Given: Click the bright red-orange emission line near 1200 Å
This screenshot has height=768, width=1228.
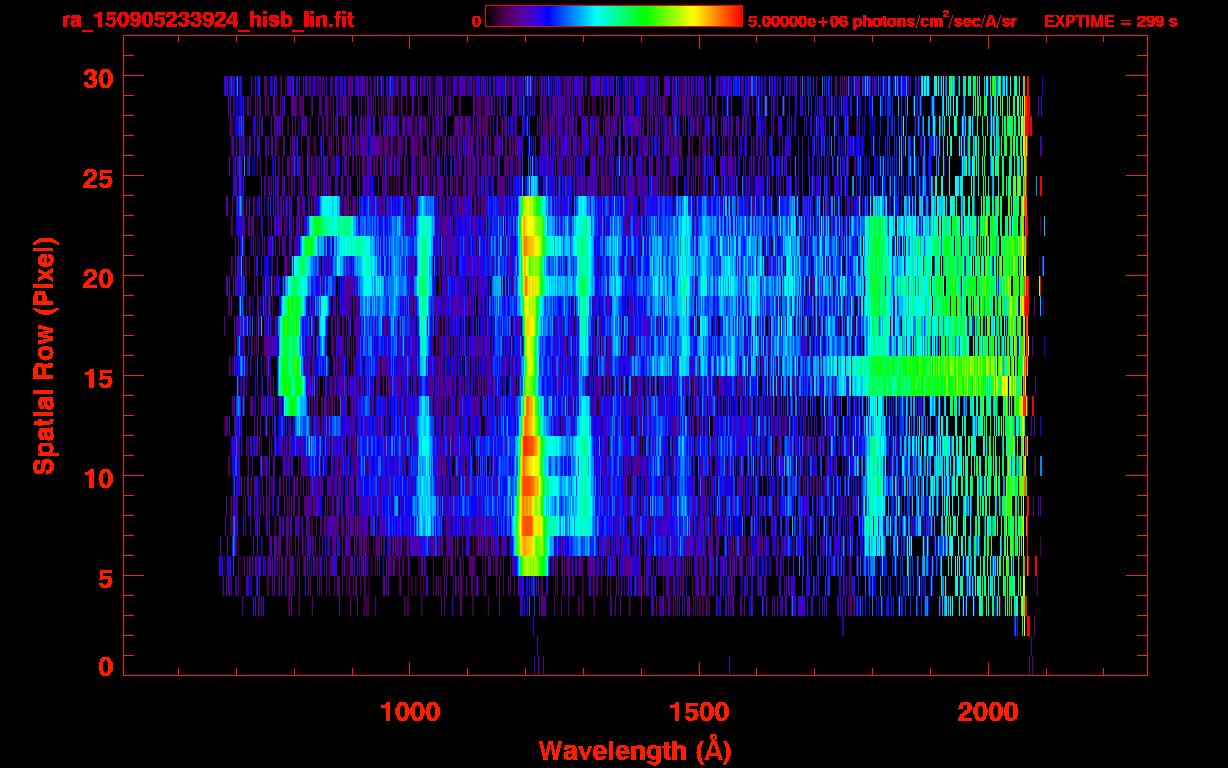Looking at the screenshot, I should tap(530, 450).
